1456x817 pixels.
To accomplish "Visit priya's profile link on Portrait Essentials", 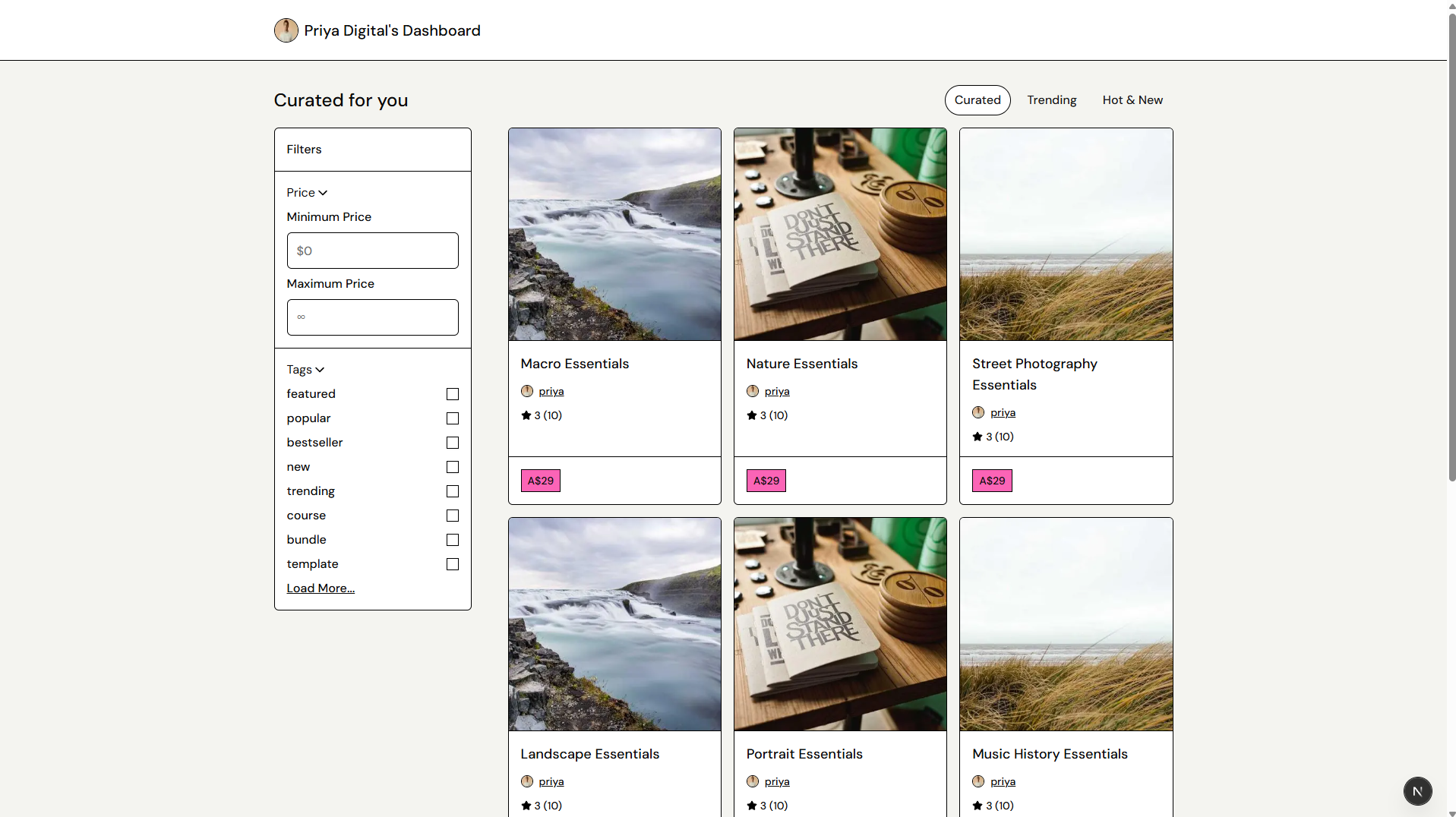I will [777, 782].
